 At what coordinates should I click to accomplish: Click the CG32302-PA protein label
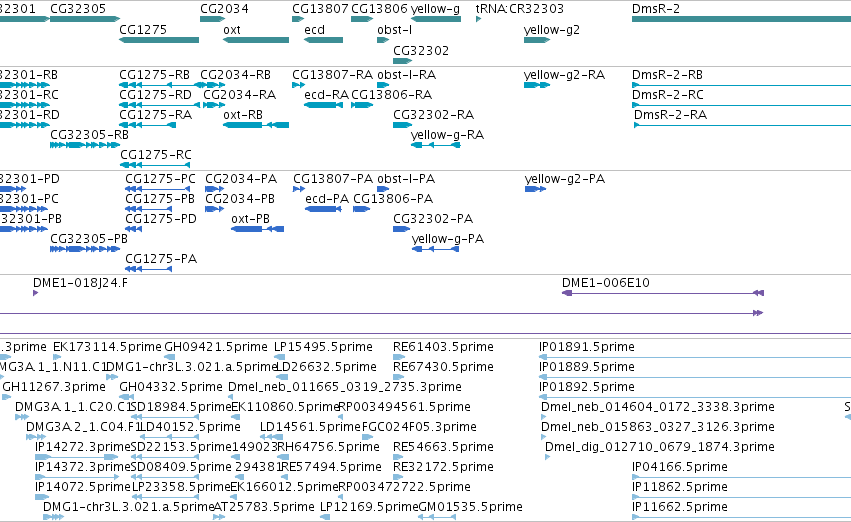pyautogui.click(x=433, y=219)
